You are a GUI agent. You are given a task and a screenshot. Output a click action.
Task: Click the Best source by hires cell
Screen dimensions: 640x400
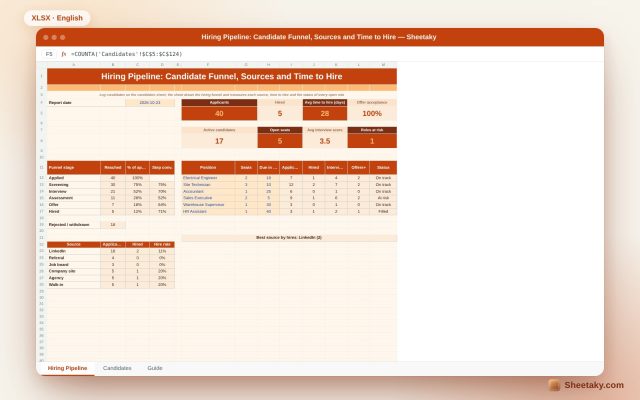[289, 238]
